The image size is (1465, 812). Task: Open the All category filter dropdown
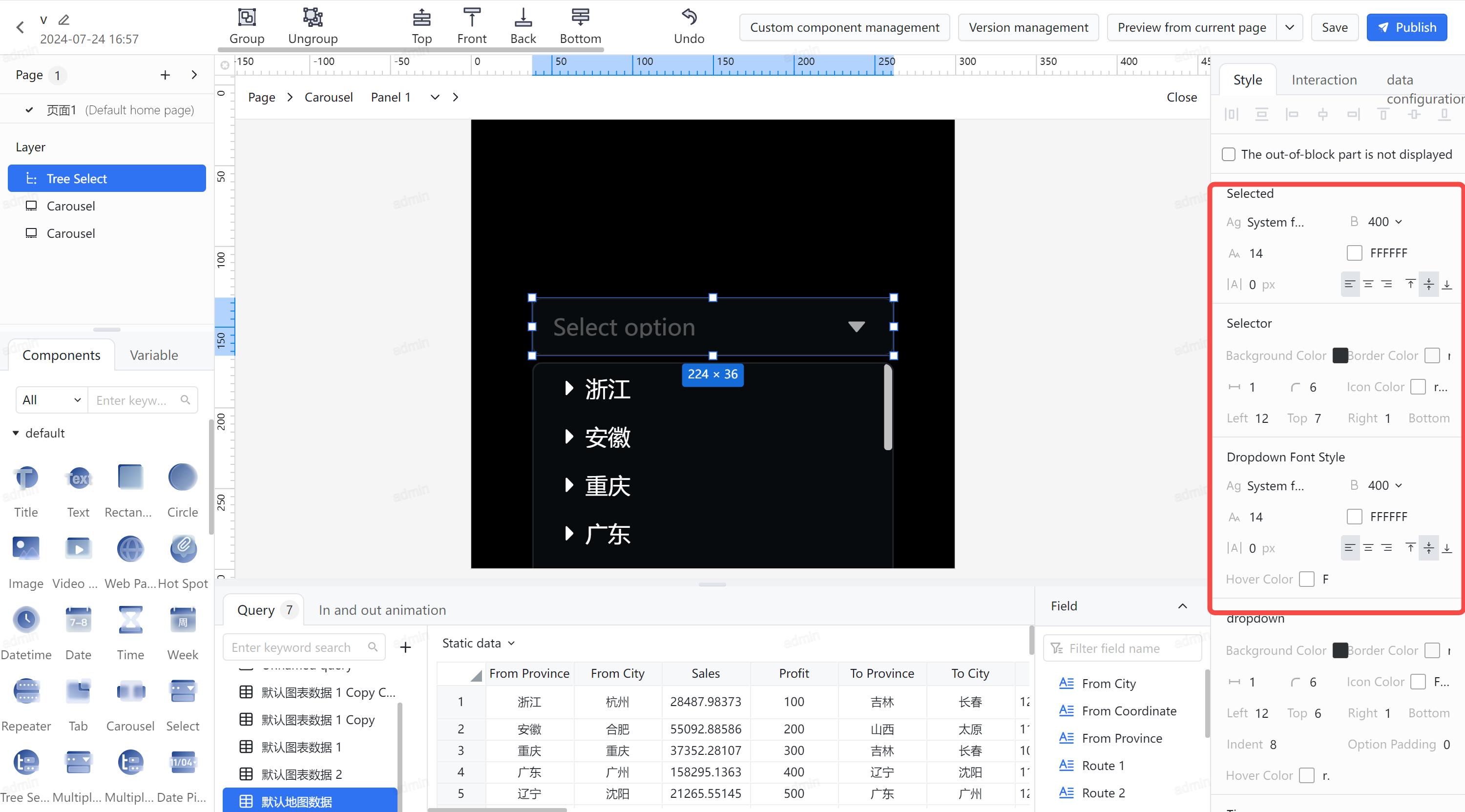[52, 400]
